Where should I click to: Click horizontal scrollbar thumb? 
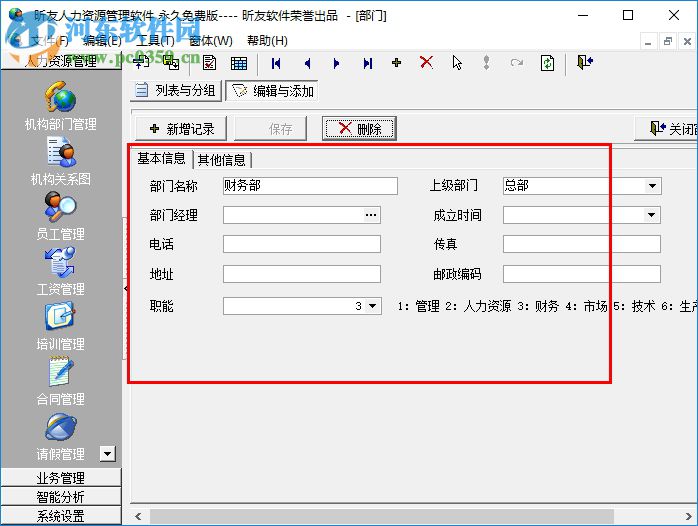tap(382, 517)
